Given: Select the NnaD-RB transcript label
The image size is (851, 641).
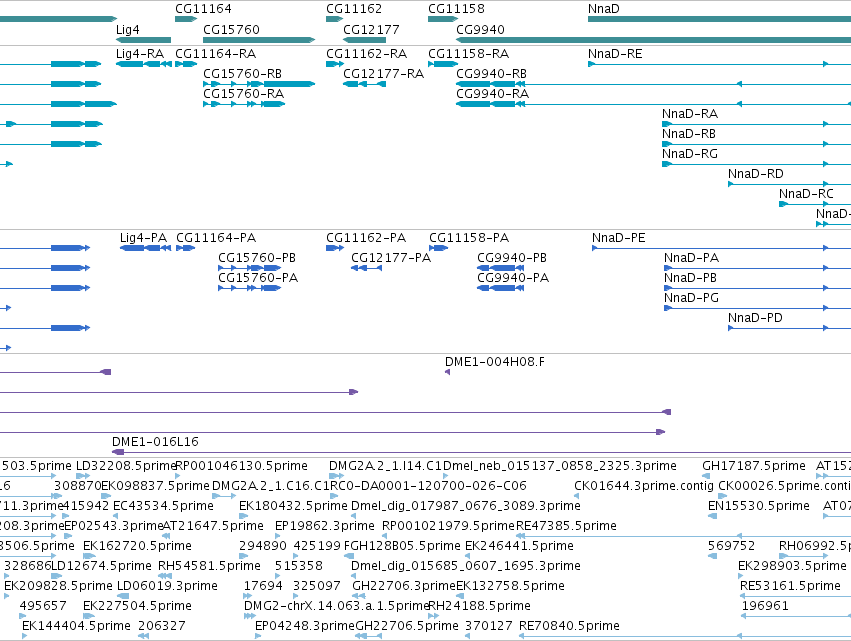Looking at the screenshot, I should tap(689, 134).
